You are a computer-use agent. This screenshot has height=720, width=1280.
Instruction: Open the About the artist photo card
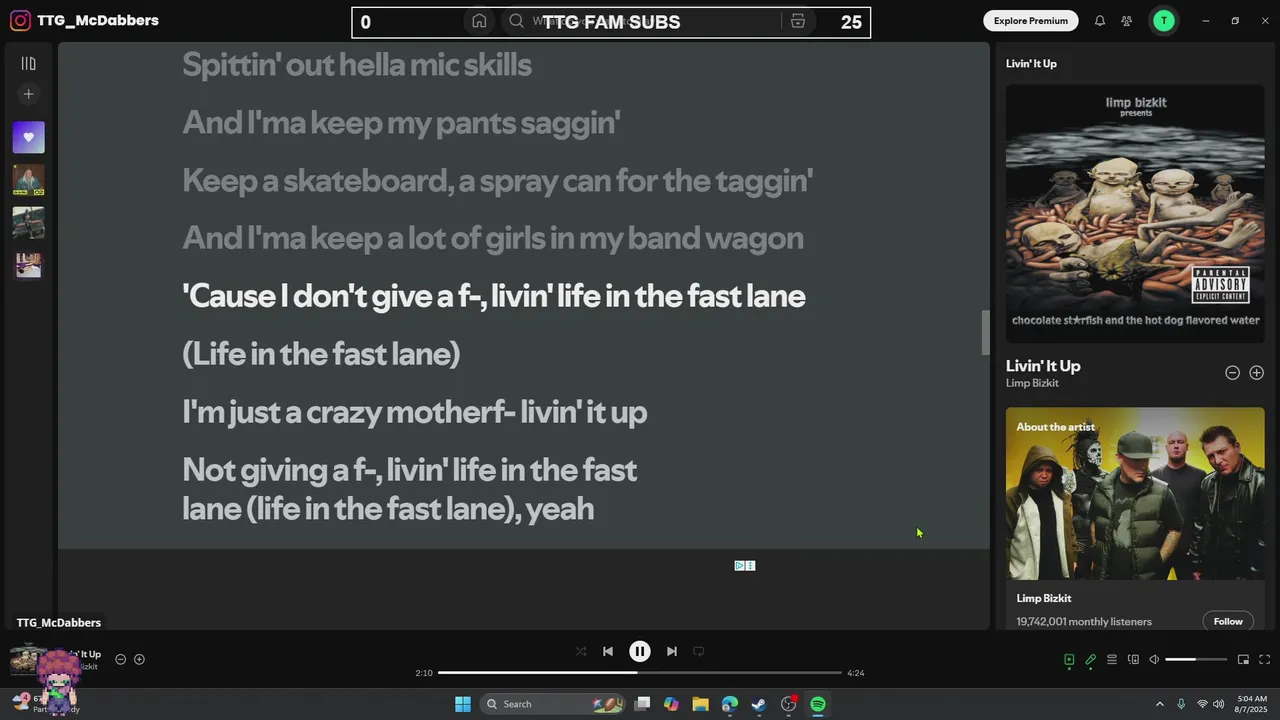pos(1135,493)
